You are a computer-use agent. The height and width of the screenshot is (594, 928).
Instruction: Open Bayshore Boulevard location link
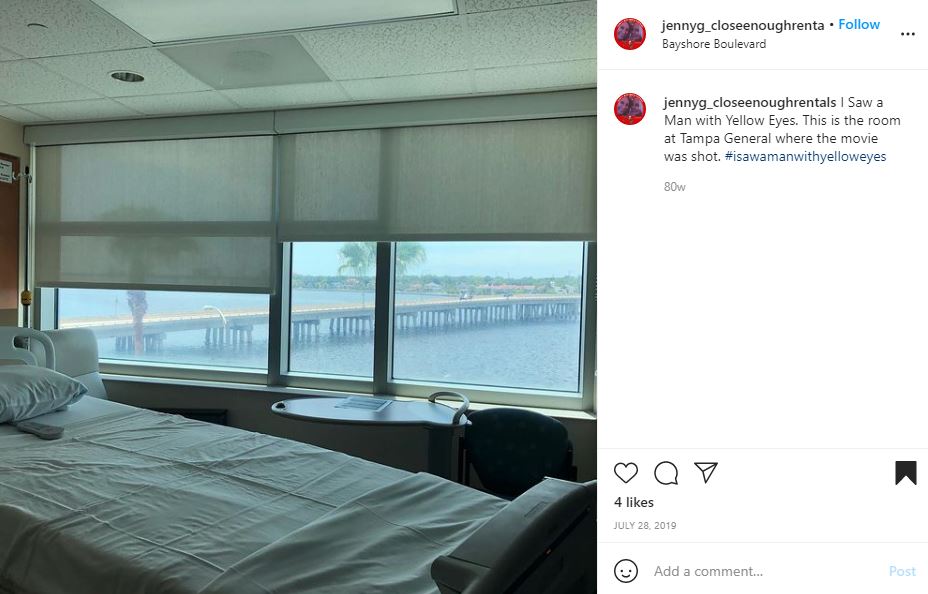click(x=714, y=44)
